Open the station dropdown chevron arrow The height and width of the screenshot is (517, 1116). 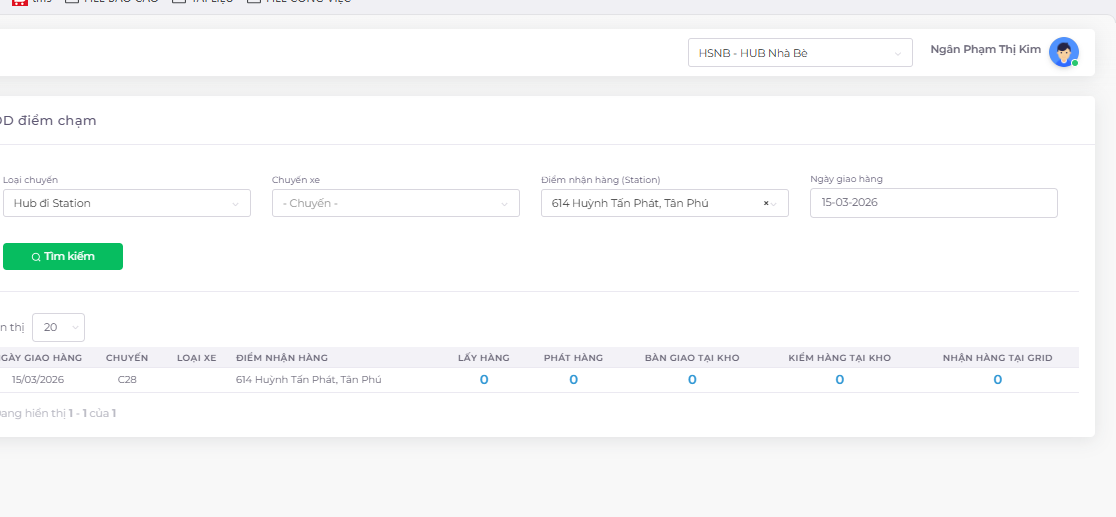774,204
